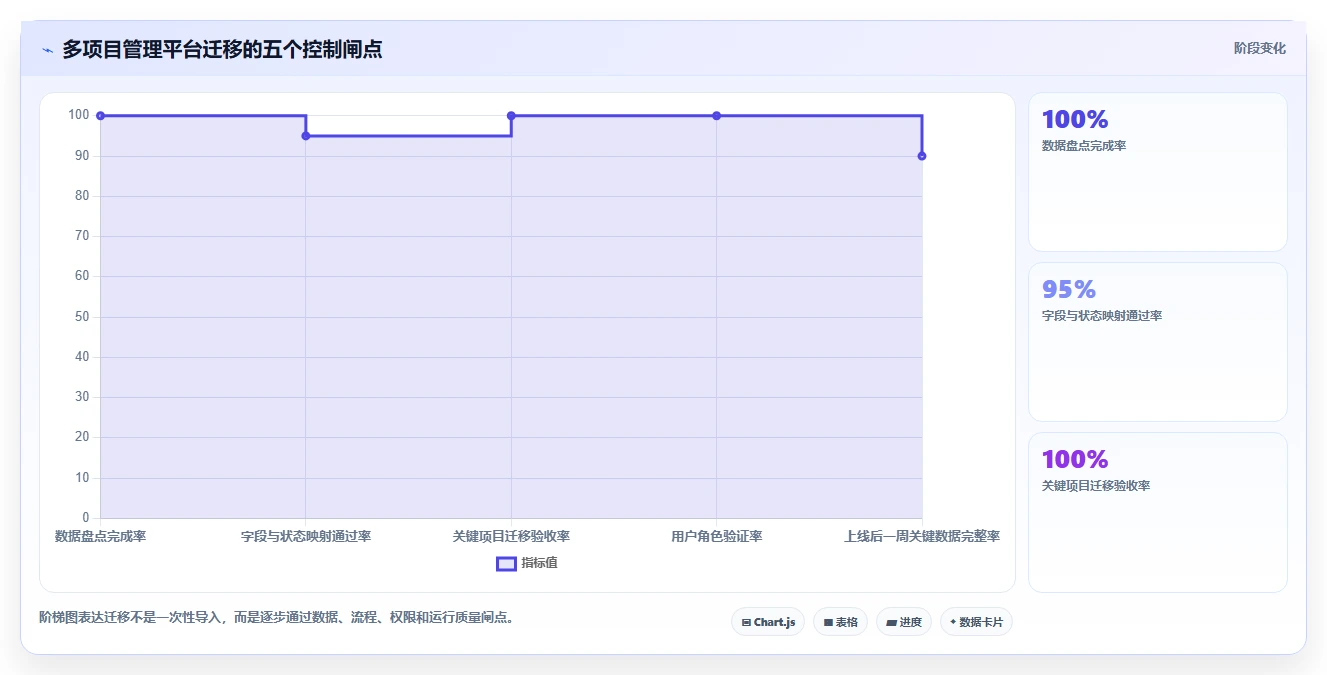This screenshot has height=675, width=1327.
Task: Click the 用户角色验证率 x-axis label
Action: coord(716,537)
